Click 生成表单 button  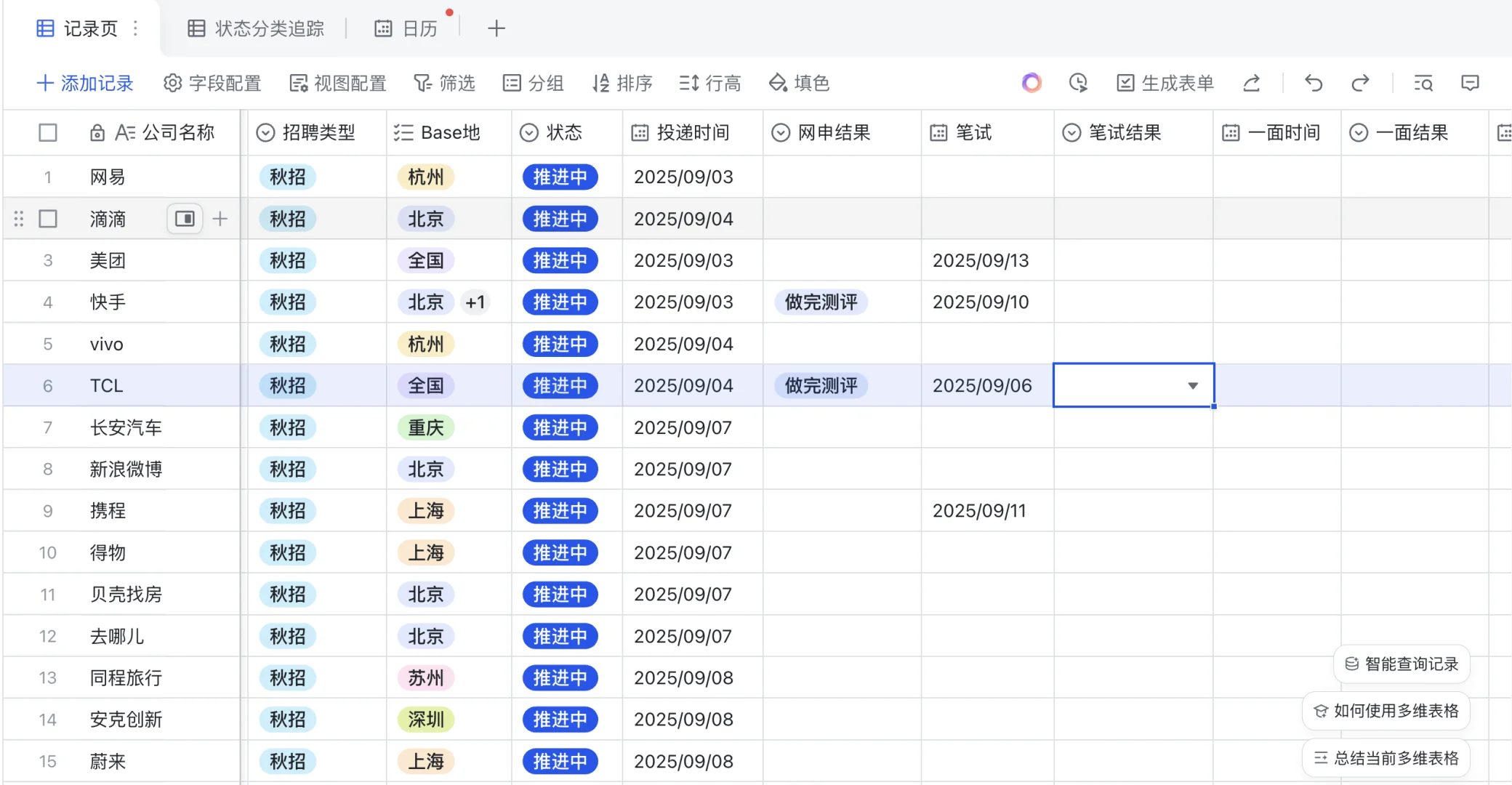point(1165,83)
